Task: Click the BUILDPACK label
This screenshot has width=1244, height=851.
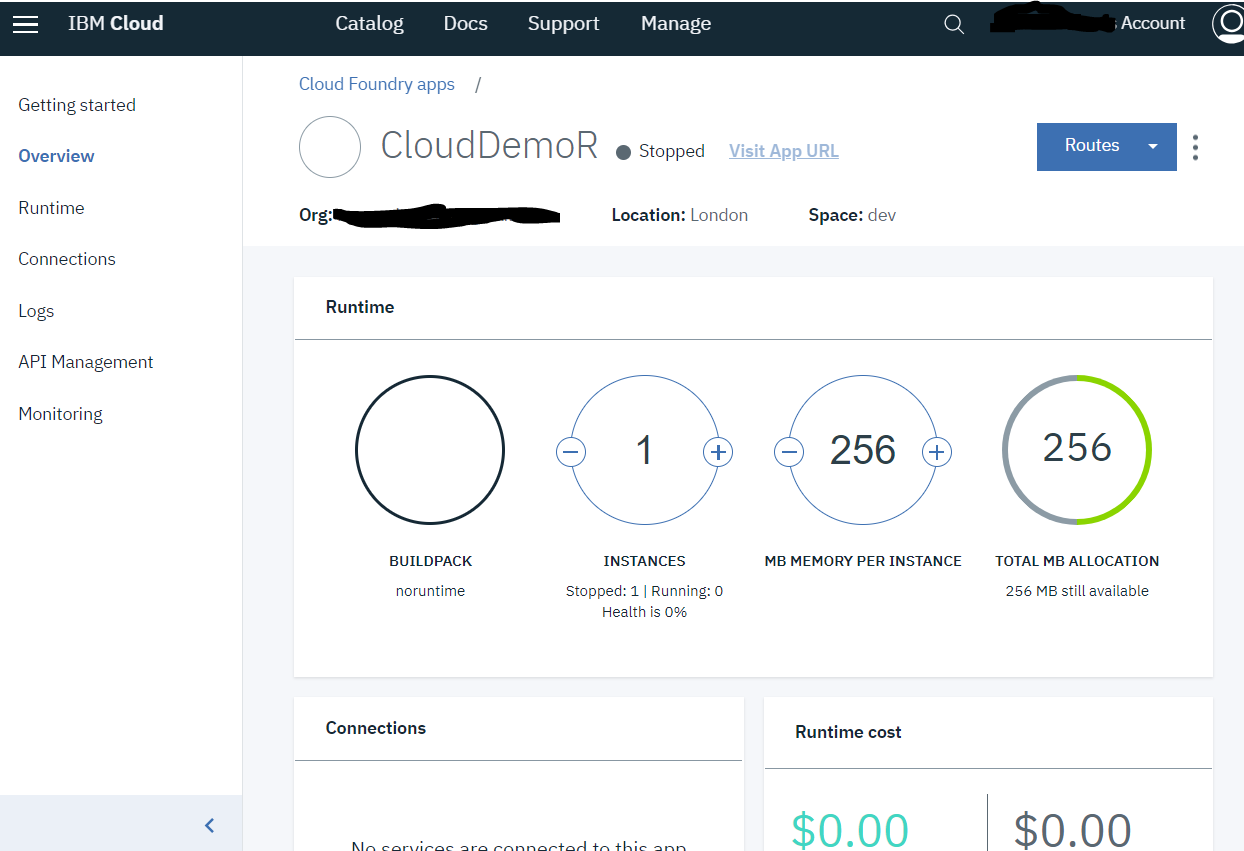Action: click(430, 561)
